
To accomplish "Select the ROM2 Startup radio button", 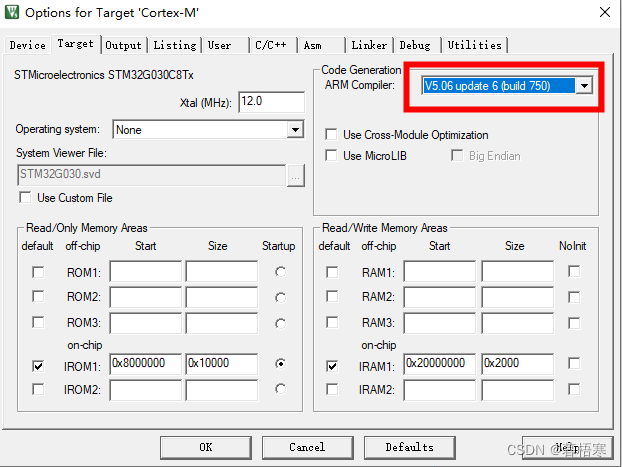I will click(280, 298).
